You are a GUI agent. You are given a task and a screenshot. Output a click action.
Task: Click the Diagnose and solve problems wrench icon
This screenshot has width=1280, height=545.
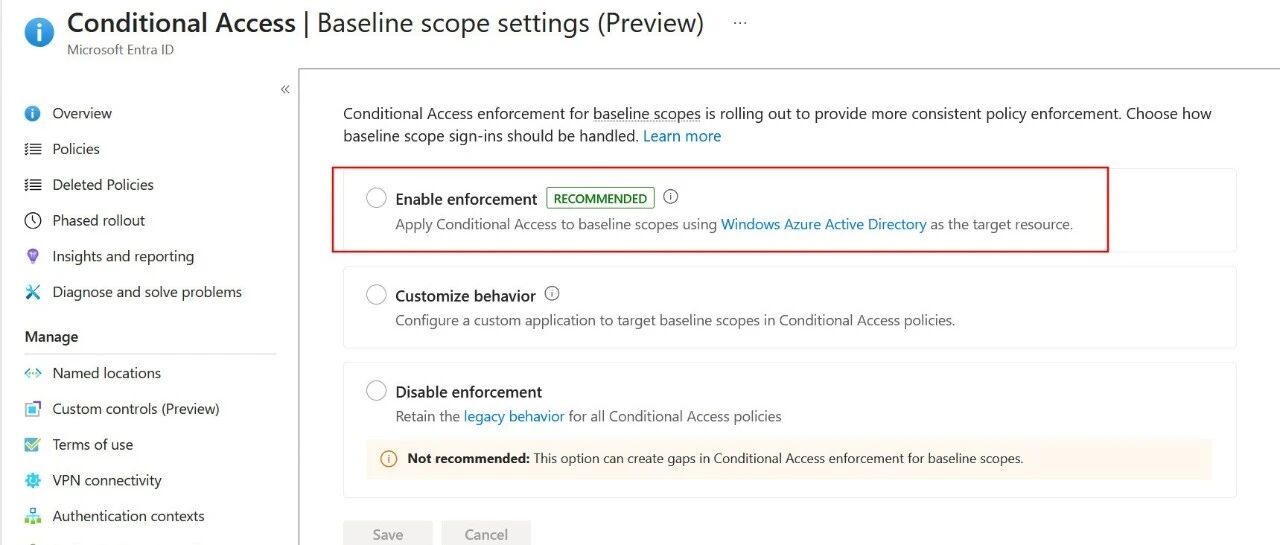(x=33, y=292)
